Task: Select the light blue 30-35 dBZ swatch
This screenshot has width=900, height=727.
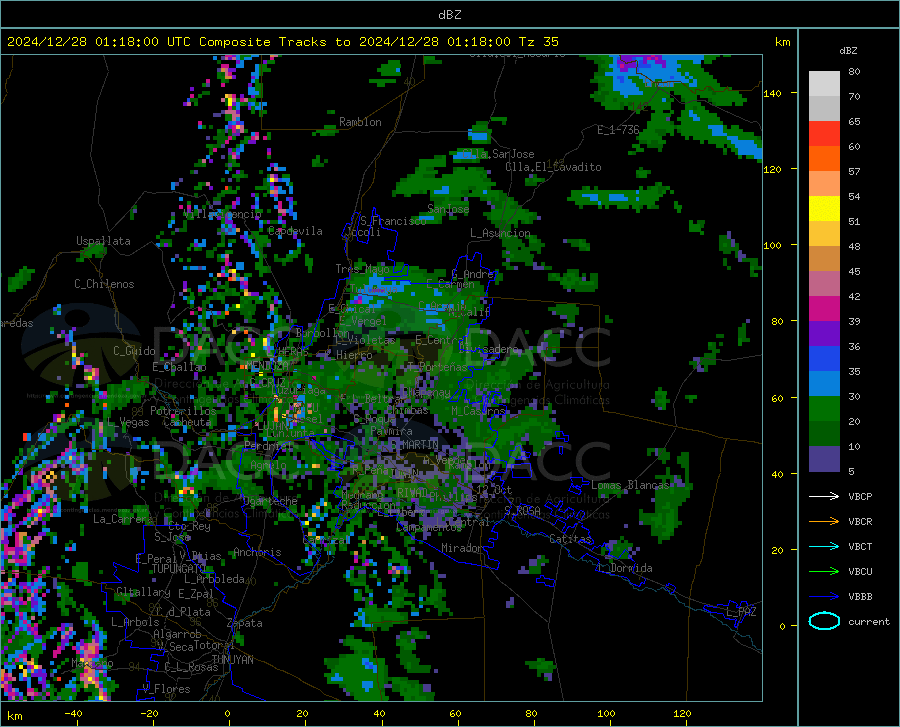Action: tap(824, 384)
